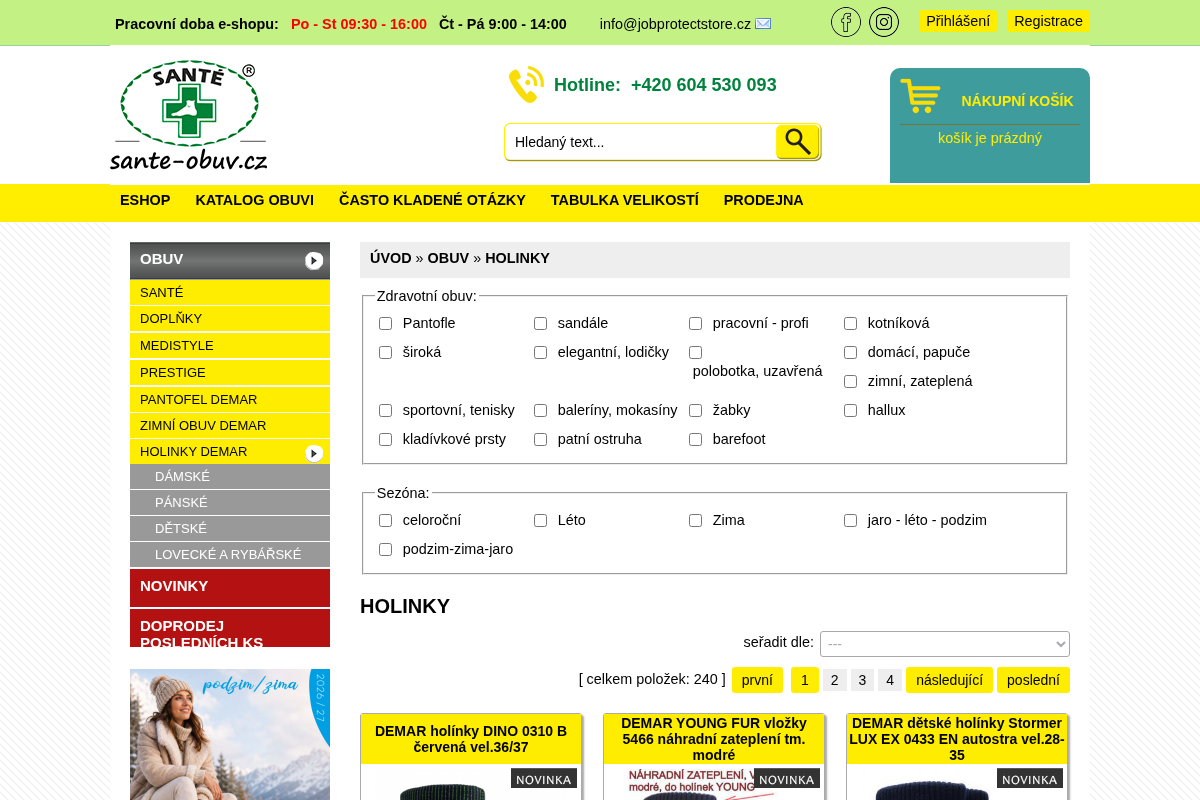This screenshot has width=1200, height=800.
Task: Click the email envelope icon
Action: (763, 24)
